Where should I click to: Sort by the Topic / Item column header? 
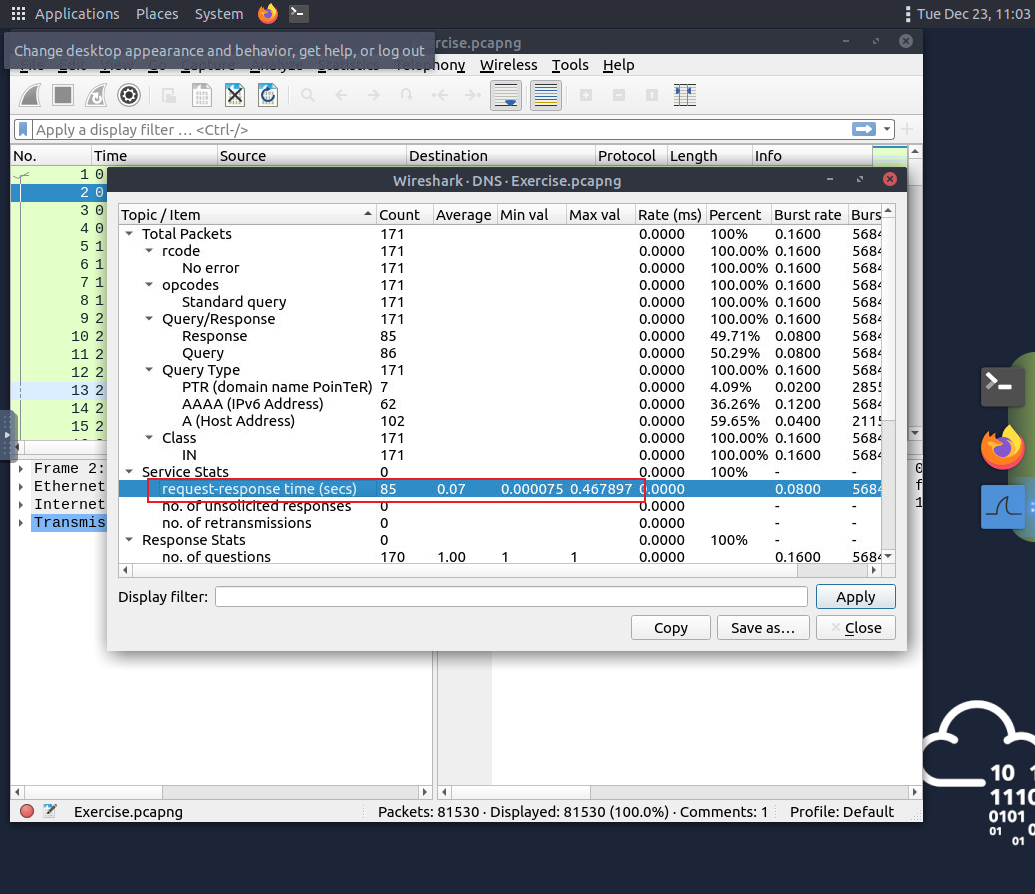click(x=248, y=215)
